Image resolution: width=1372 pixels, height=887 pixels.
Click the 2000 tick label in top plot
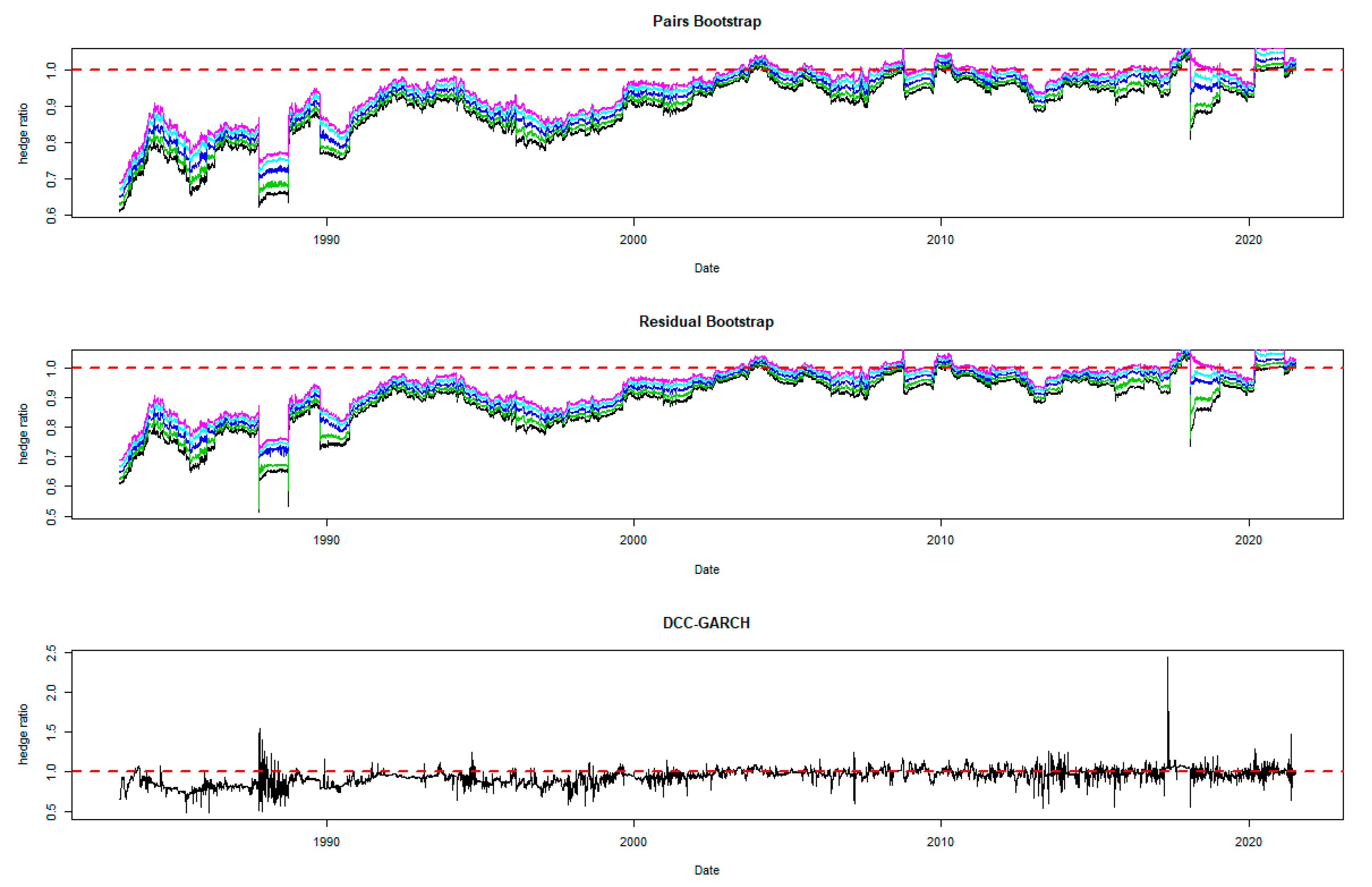(633, 240)
